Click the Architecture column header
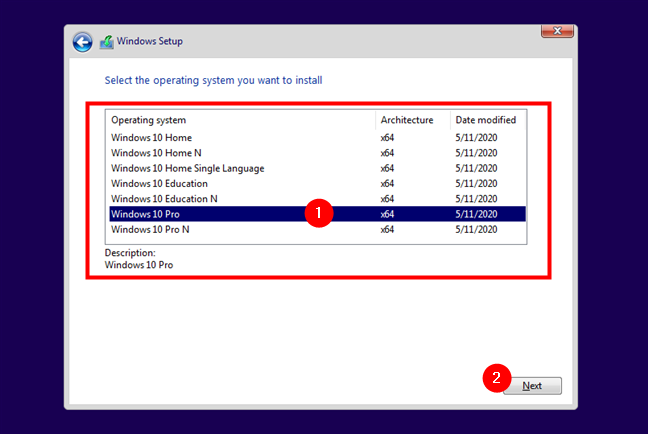The width and height of the screenshot is (648, 434). point(413,120)
